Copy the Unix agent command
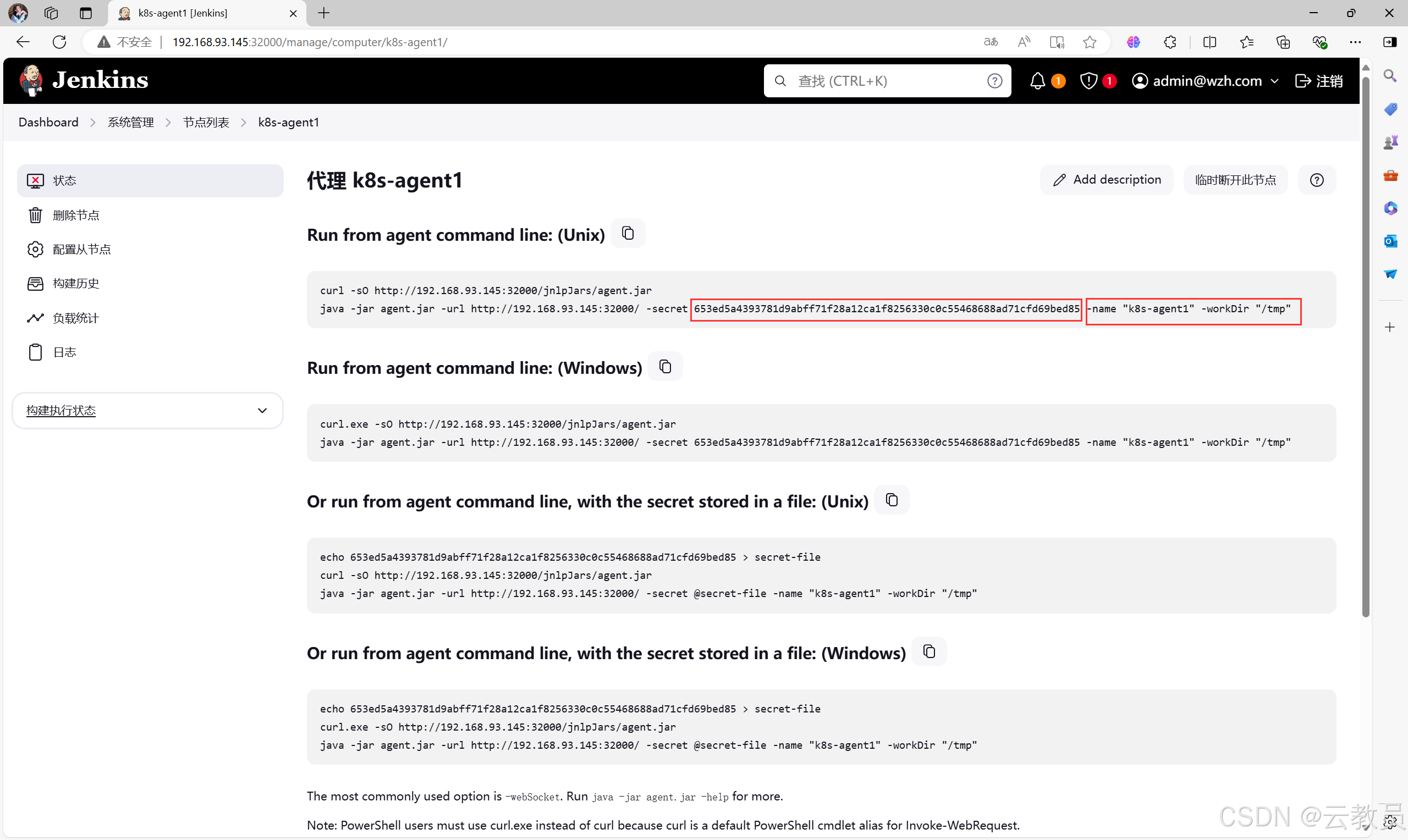 pos(628,233)
